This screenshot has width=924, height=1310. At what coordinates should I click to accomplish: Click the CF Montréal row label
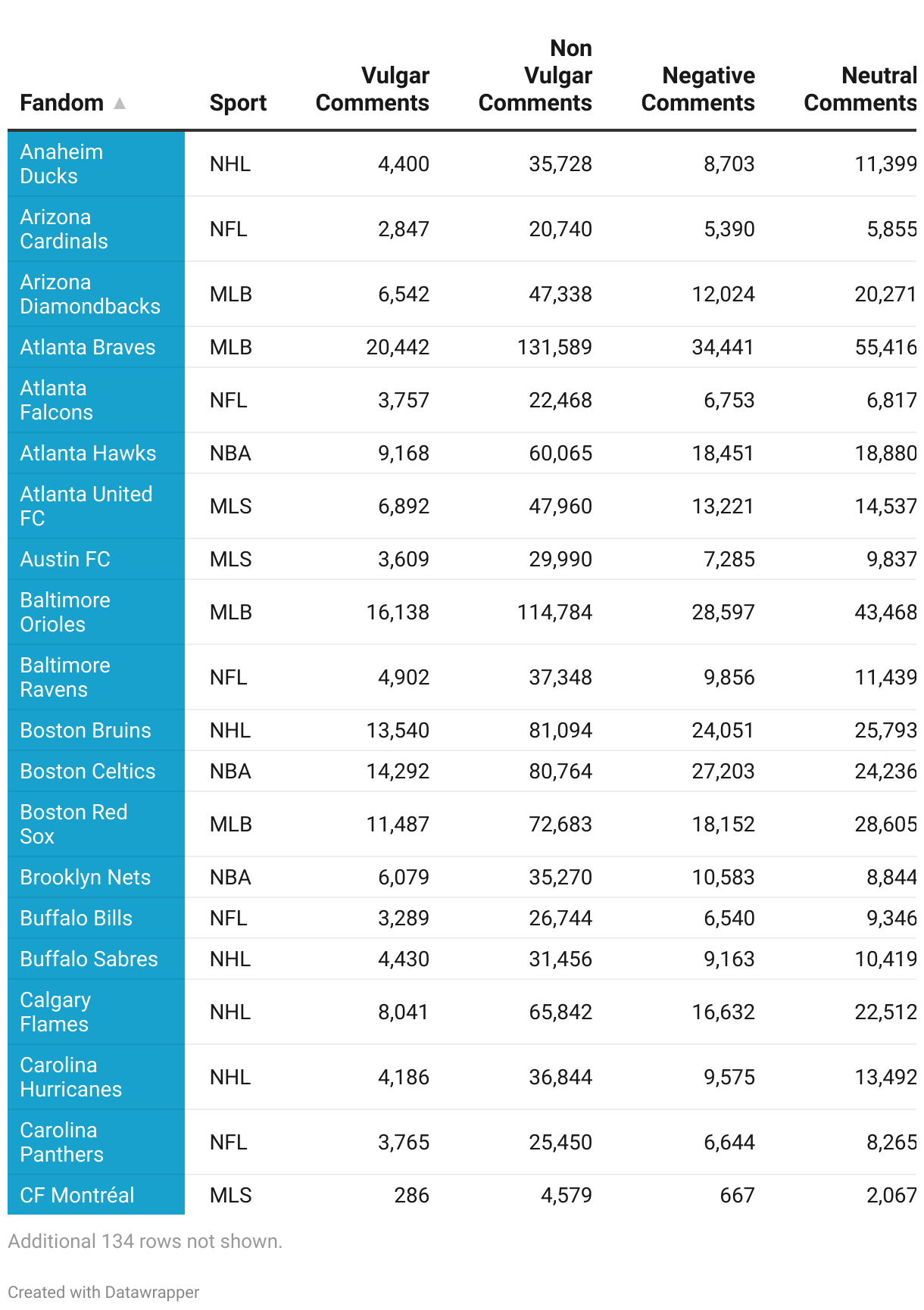(x=77, y=1195)
